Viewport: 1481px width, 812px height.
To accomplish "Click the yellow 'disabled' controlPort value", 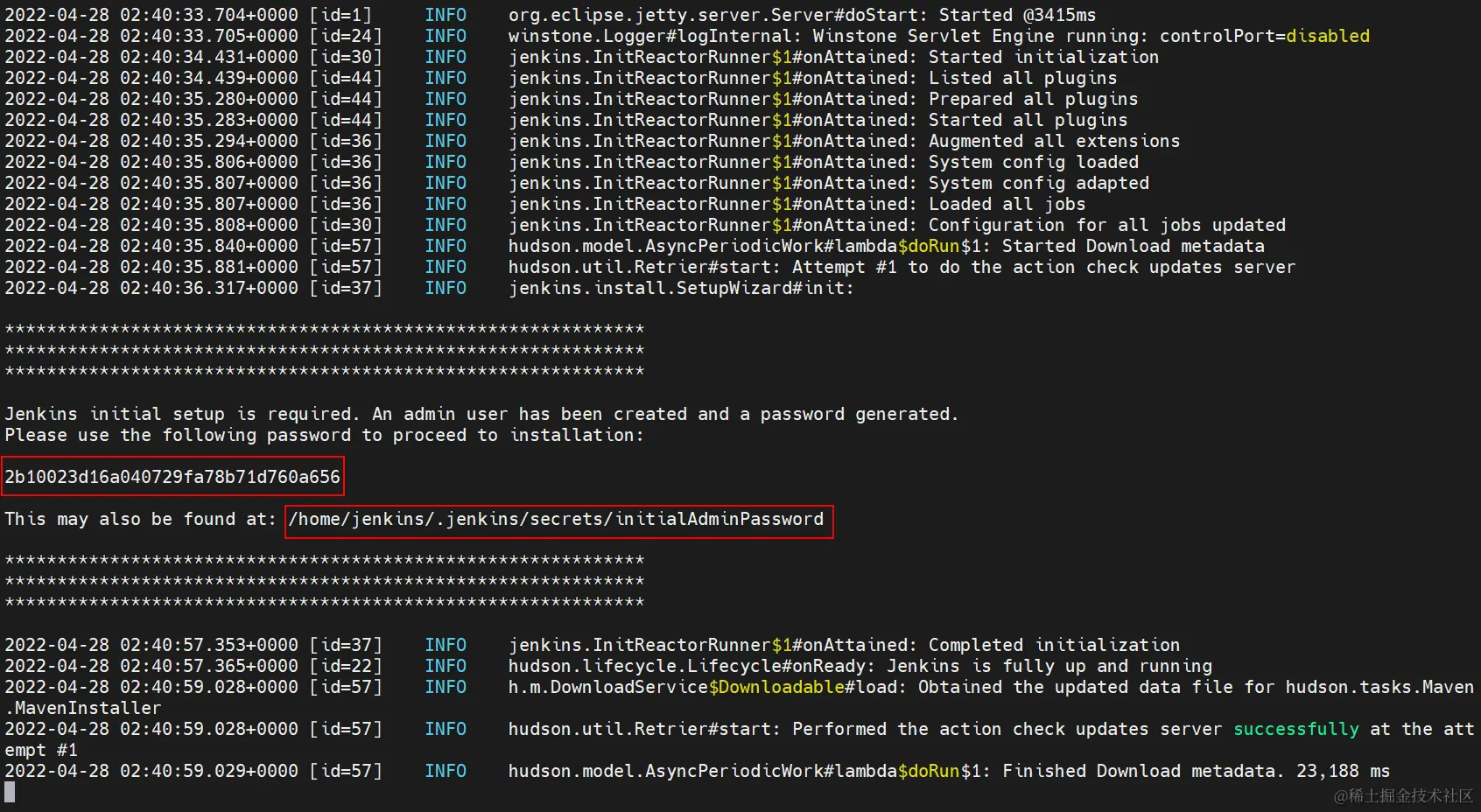I will point(1328,36).
